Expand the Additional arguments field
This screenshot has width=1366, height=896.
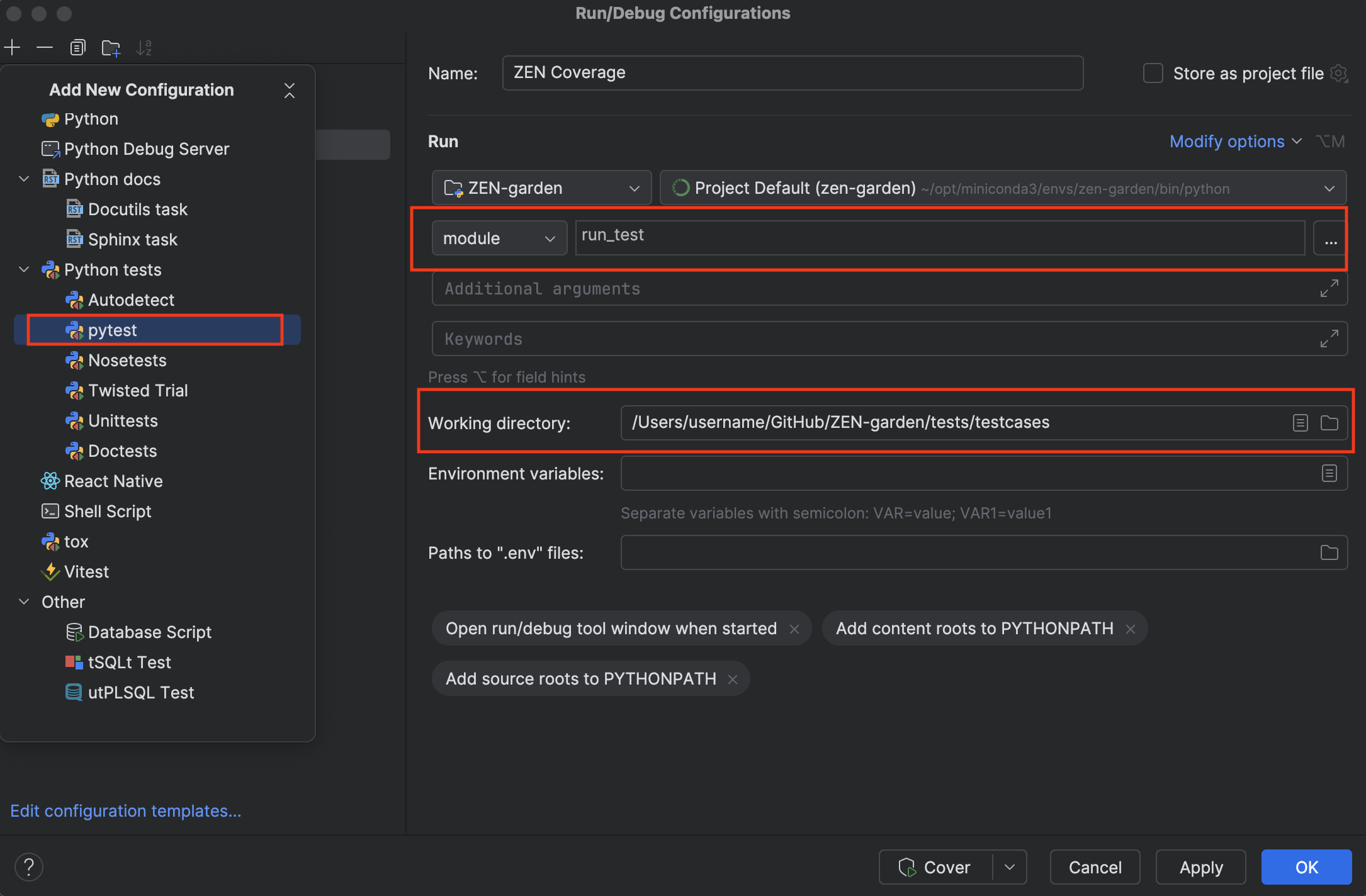[x=1329, y=288]
